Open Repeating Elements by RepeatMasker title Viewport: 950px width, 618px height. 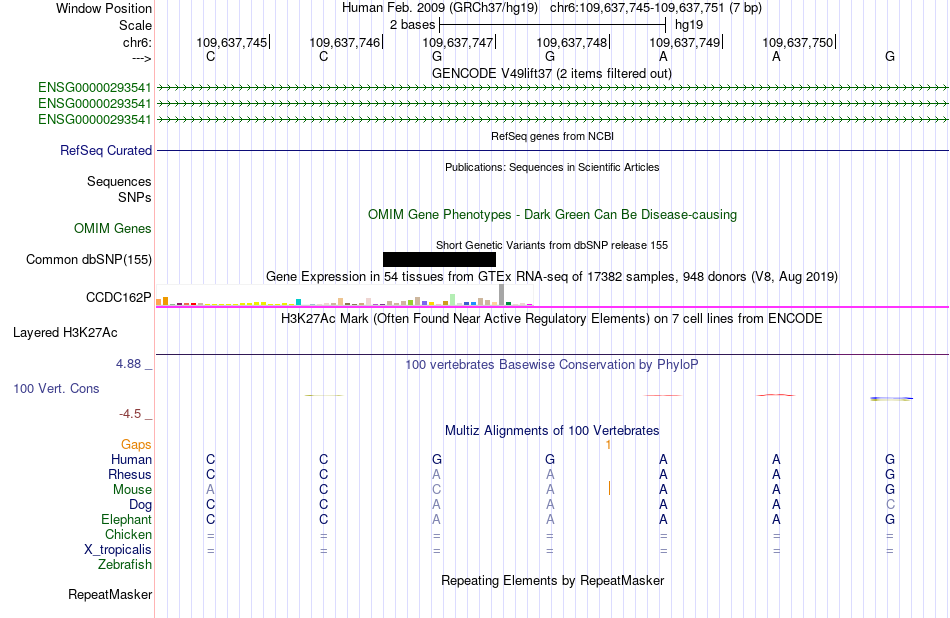552,580
